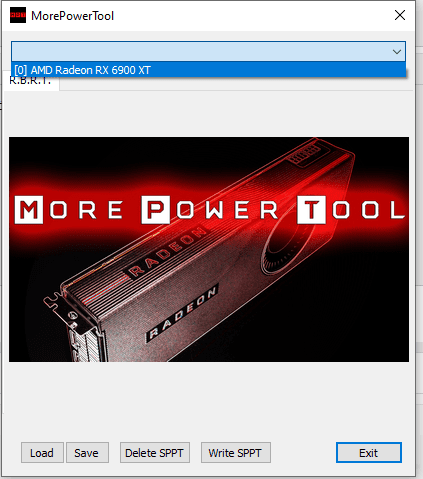
Task: Close the MorePowerTool window
Action: 400,15
